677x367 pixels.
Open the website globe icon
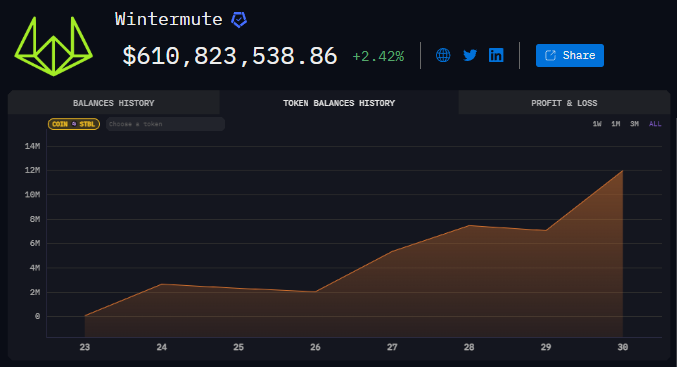(x=443, y=55)
